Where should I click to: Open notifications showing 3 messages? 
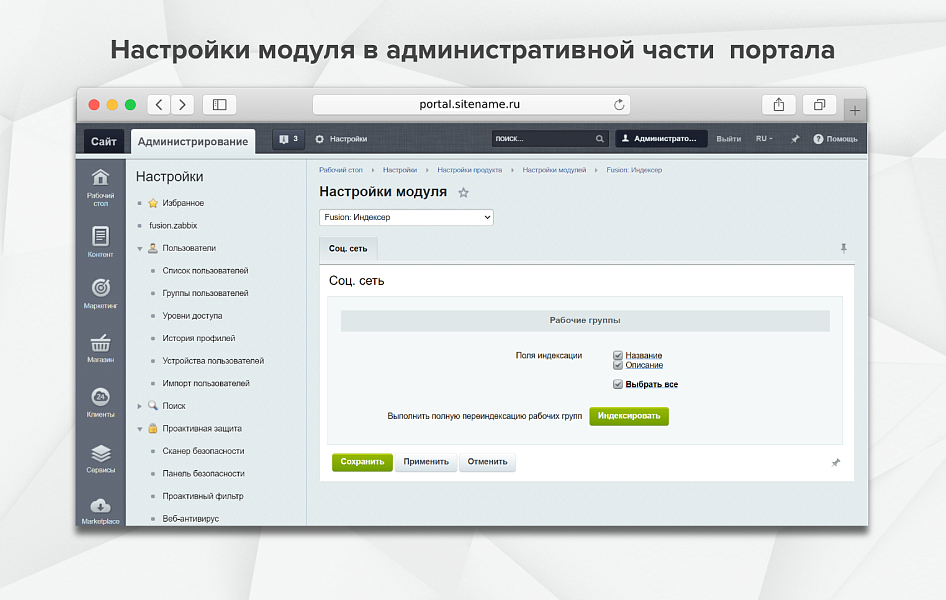point(287,138)
